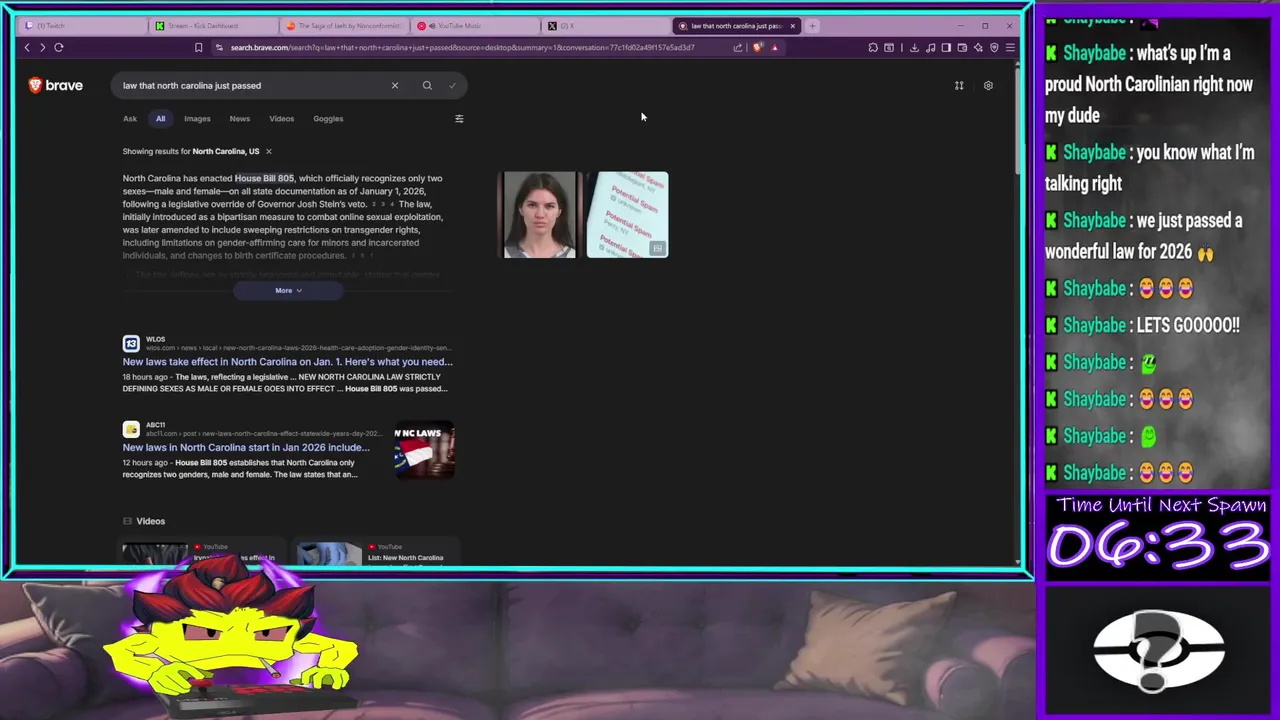Close the current North Carolina search tab
Image resolution: width=1280 pixels, height=720 pixels.
793,26
